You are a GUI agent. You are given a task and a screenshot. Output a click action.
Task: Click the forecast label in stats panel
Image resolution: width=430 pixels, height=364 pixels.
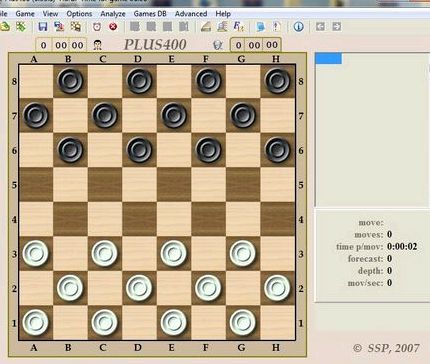click(x=365, y=259)
